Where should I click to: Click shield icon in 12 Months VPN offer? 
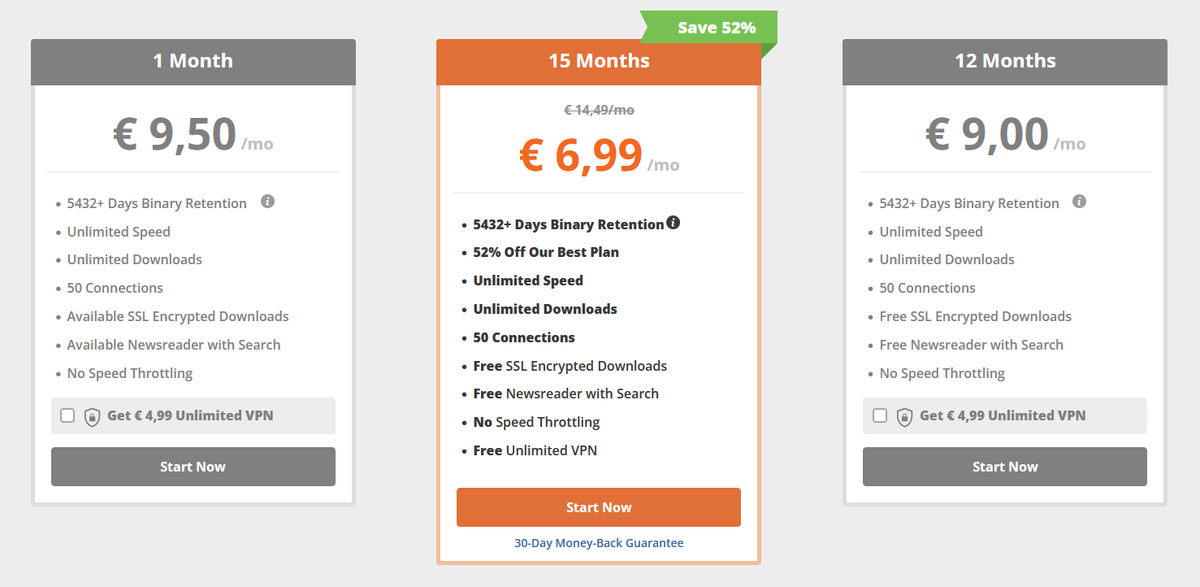904,416
